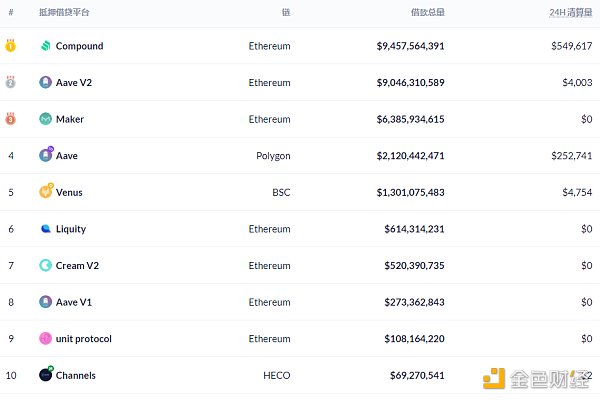The image size is (600, 400).
Task: Select the value $2,120,442,471
Action: pyautogui.click(x=410, y=156)
